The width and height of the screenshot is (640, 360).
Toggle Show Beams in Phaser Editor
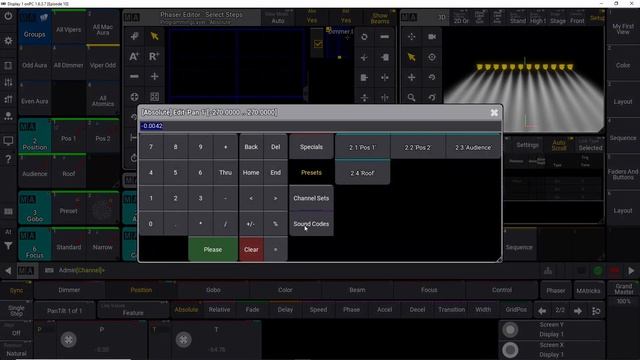pyautogui.click(x=380, y=18)
